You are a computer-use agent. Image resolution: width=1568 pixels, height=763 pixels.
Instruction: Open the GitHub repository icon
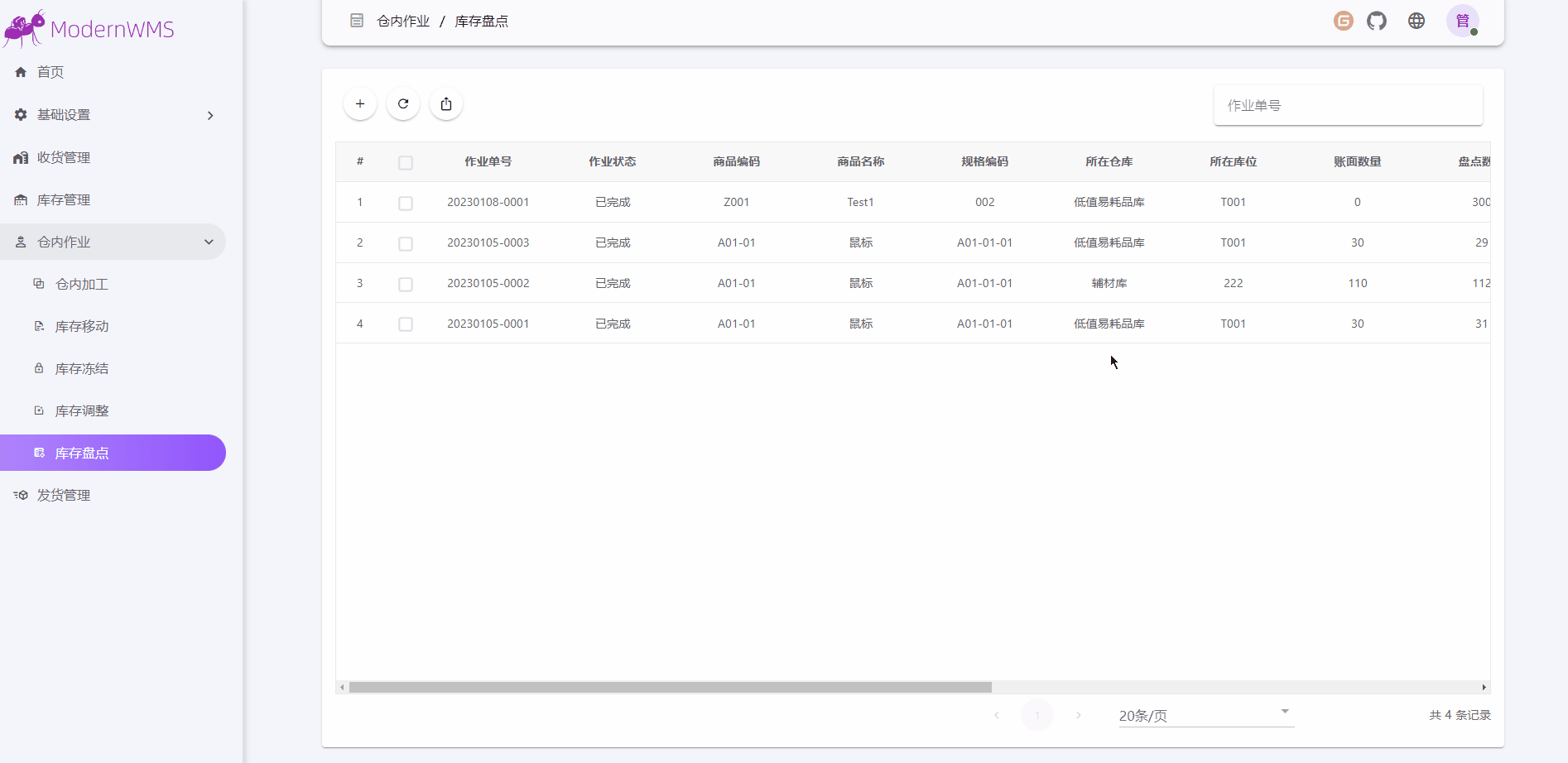[x=1377, y=21]
